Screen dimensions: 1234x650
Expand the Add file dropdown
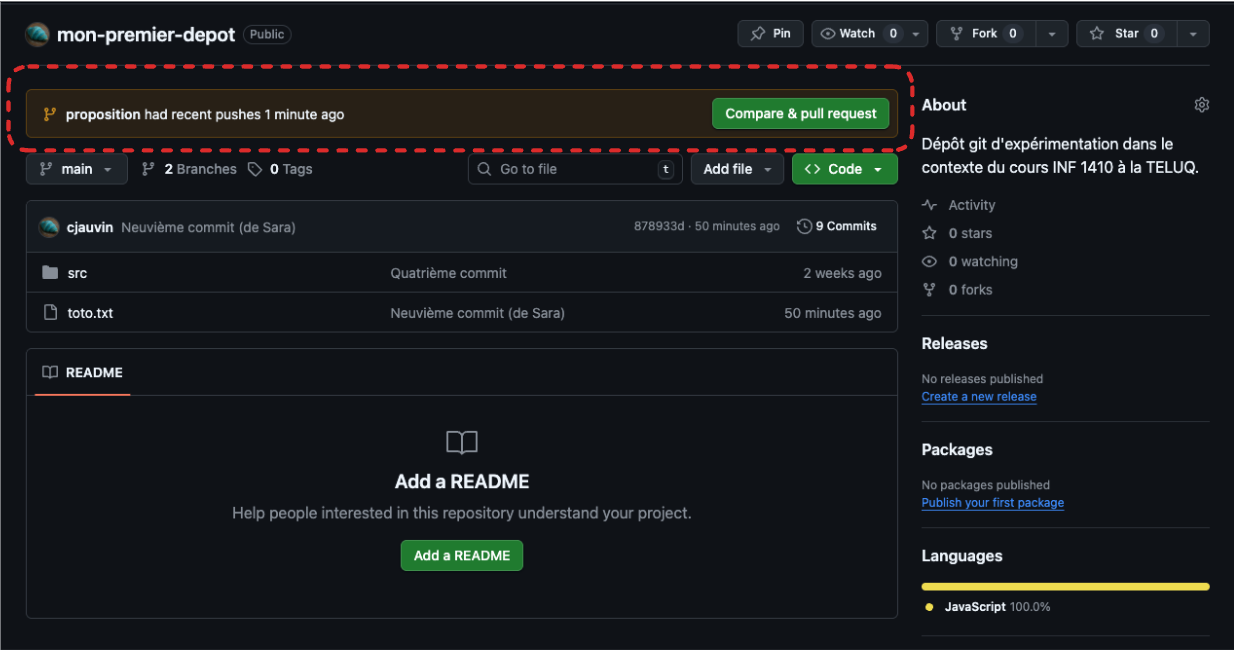point(737,169)
